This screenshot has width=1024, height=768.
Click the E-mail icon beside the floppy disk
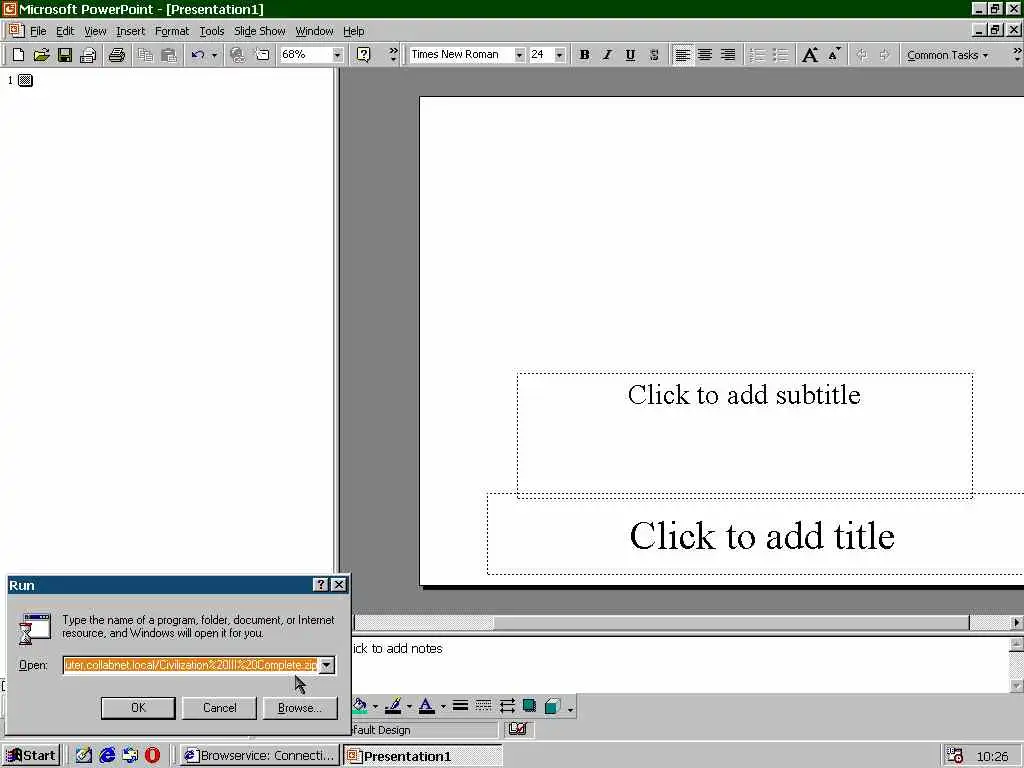coord(88,55)
